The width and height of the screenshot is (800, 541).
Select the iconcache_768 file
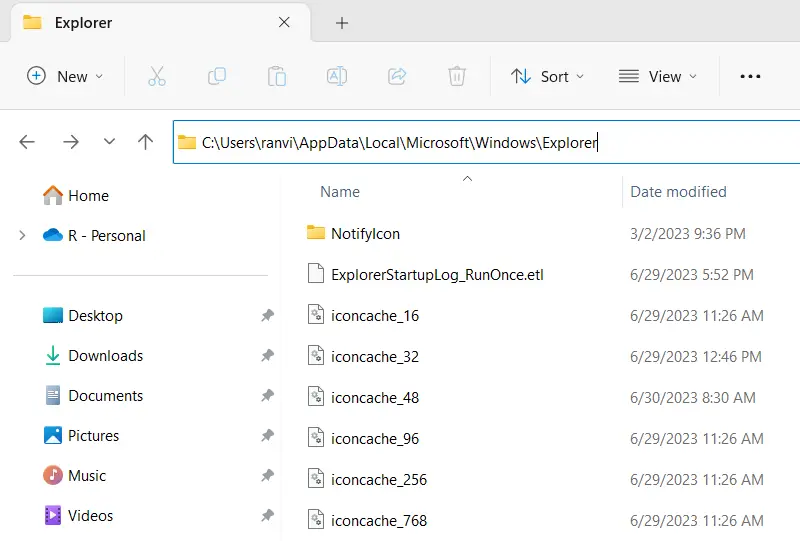click(379, 520)
